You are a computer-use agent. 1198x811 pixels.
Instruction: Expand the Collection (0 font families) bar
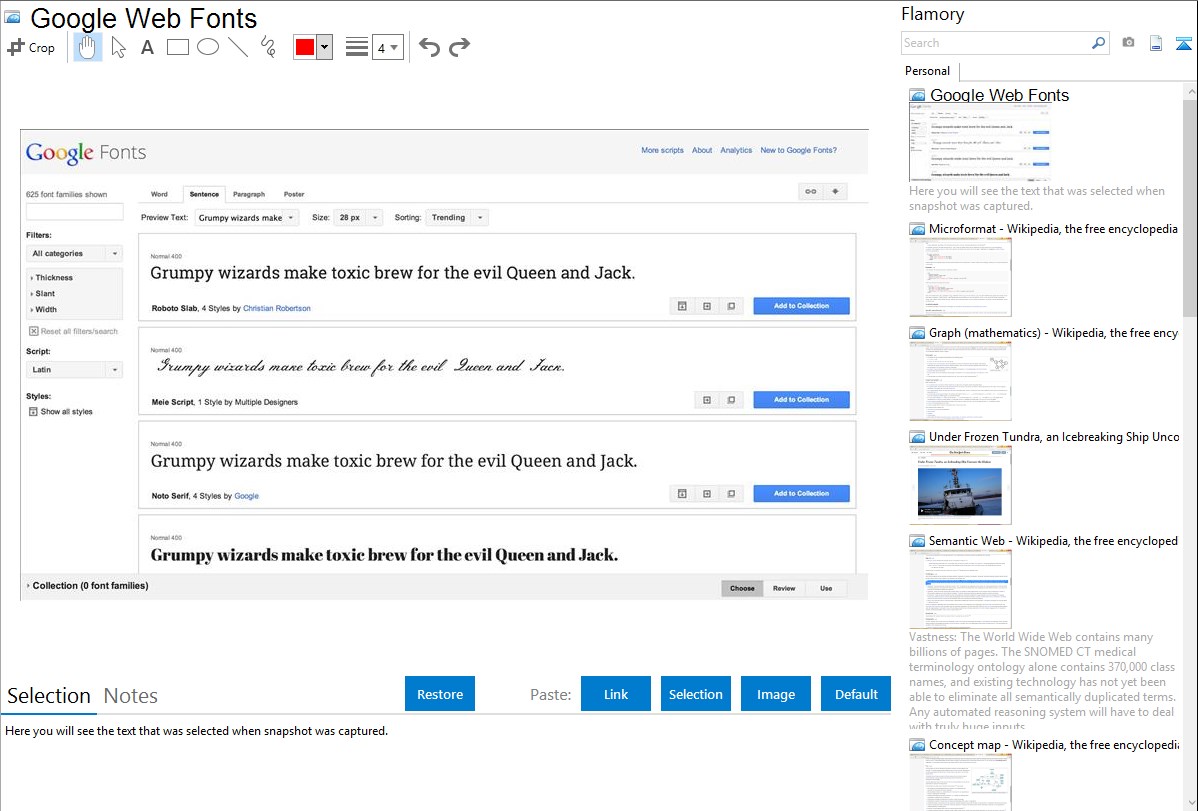87,586
